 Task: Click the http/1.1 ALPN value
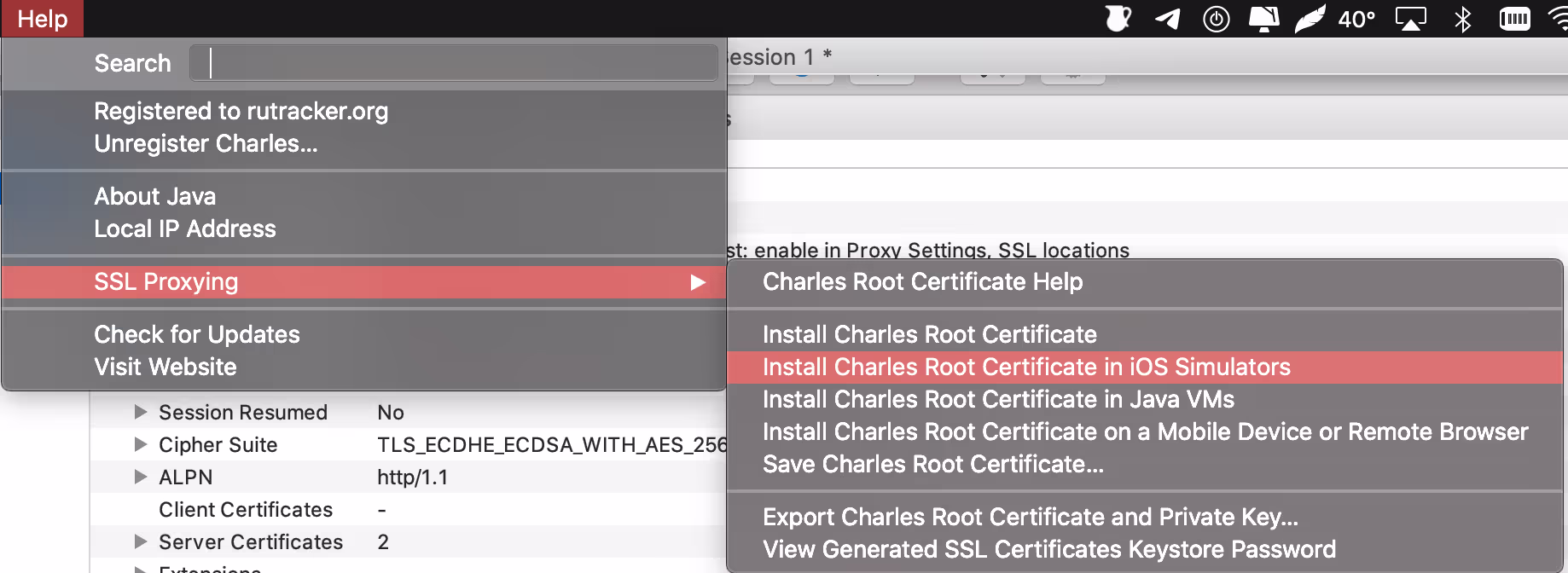(413, 477)
